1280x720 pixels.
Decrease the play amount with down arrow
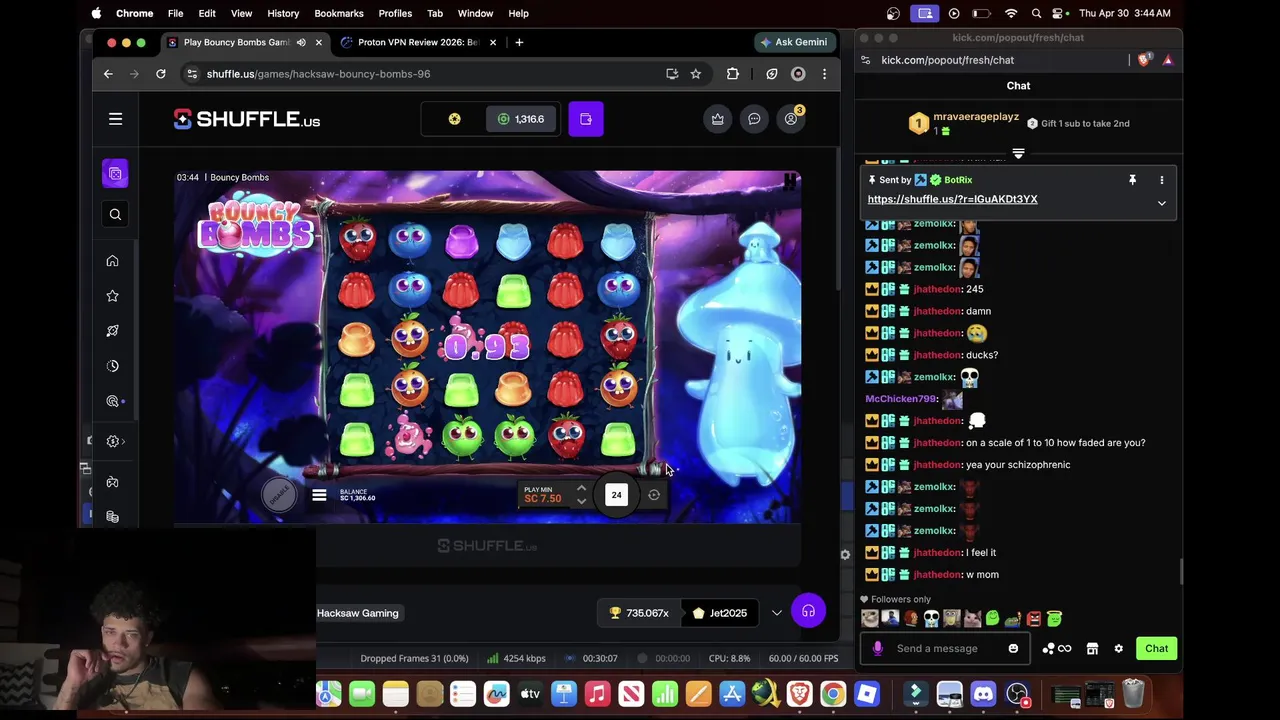coord(581,501)
